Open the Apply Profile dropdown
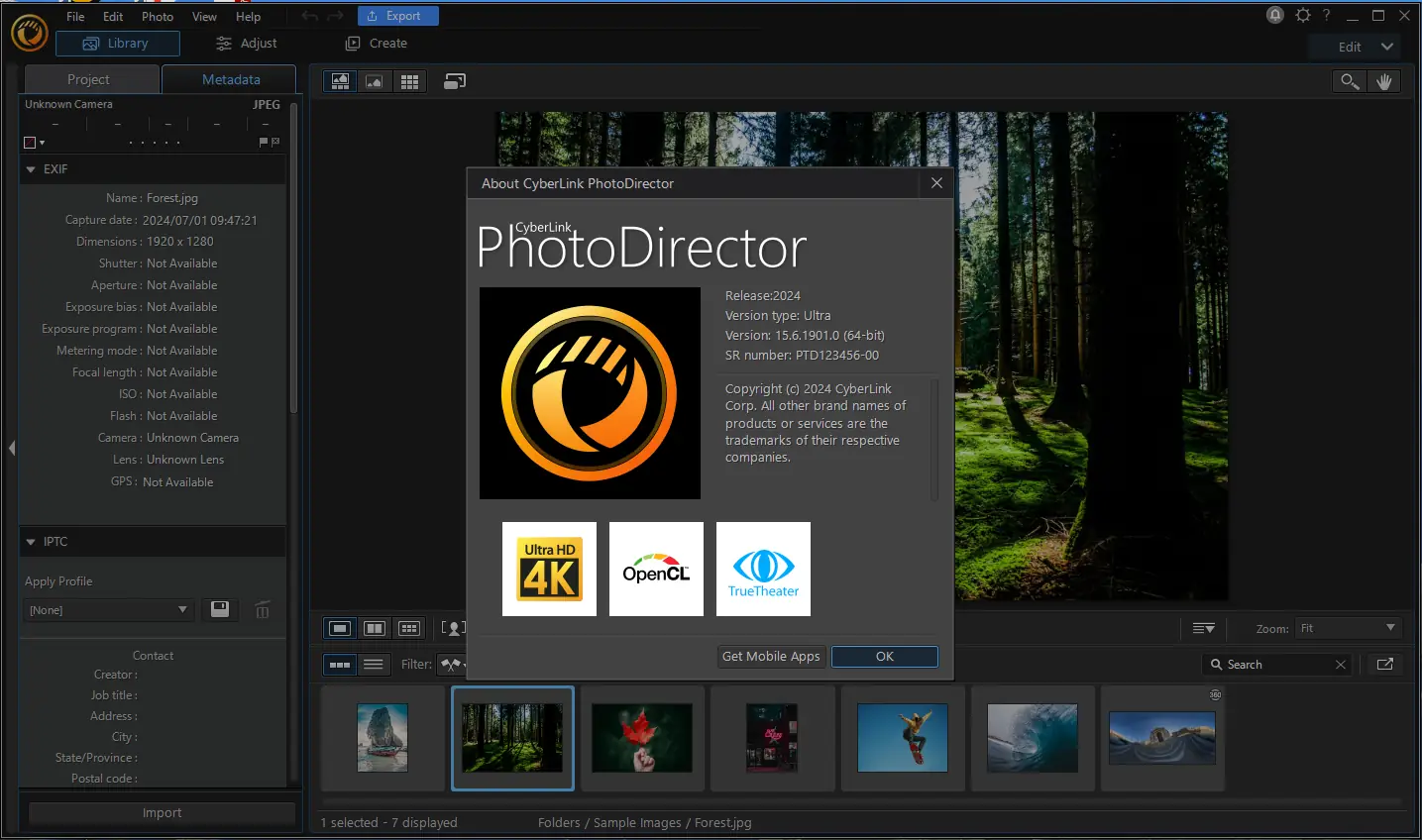The image size is (1422, 840). pyautogui.click(x=108, y=609)
